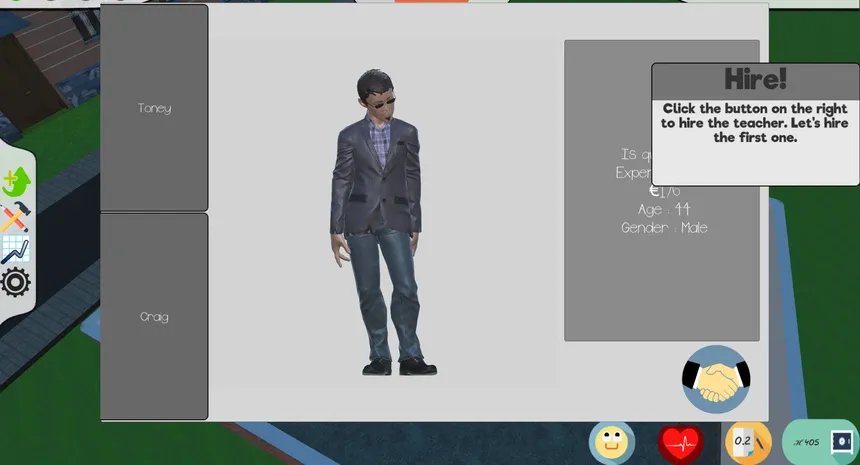The image size is (860, 465).
Task: Open the statistics line chart icon
Action: (15, 249)
